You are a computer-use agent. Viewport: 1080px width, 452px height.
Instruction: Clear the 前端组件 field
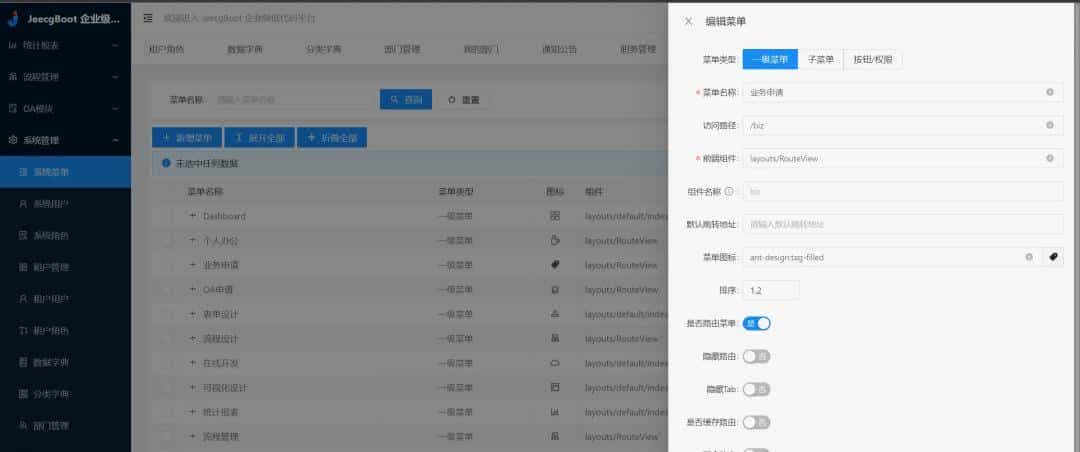pos(1050,158)
